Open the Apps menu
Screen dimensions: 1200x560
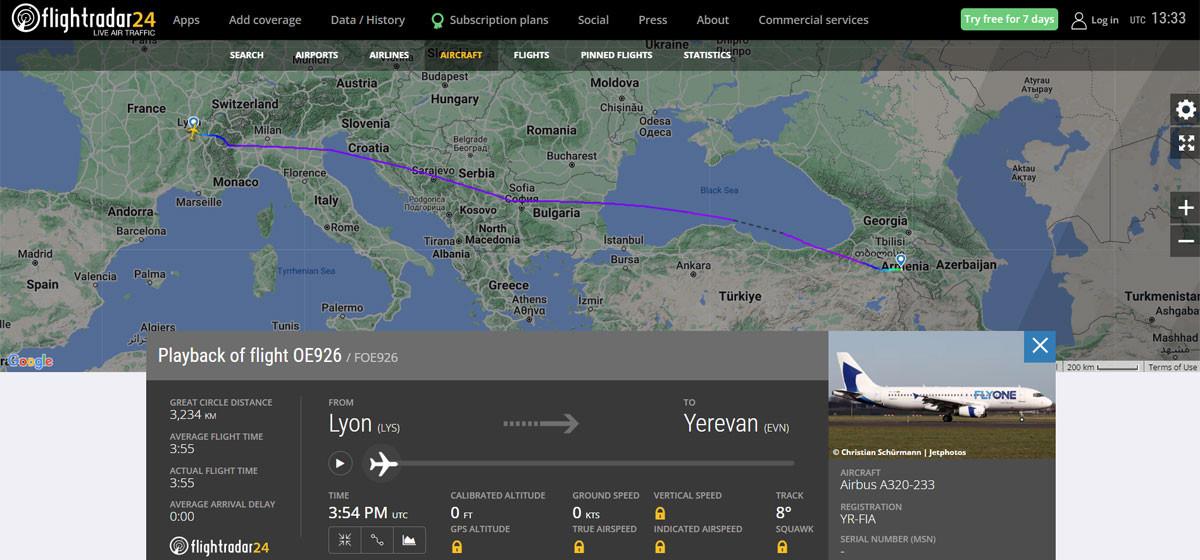tap(186, 20)
